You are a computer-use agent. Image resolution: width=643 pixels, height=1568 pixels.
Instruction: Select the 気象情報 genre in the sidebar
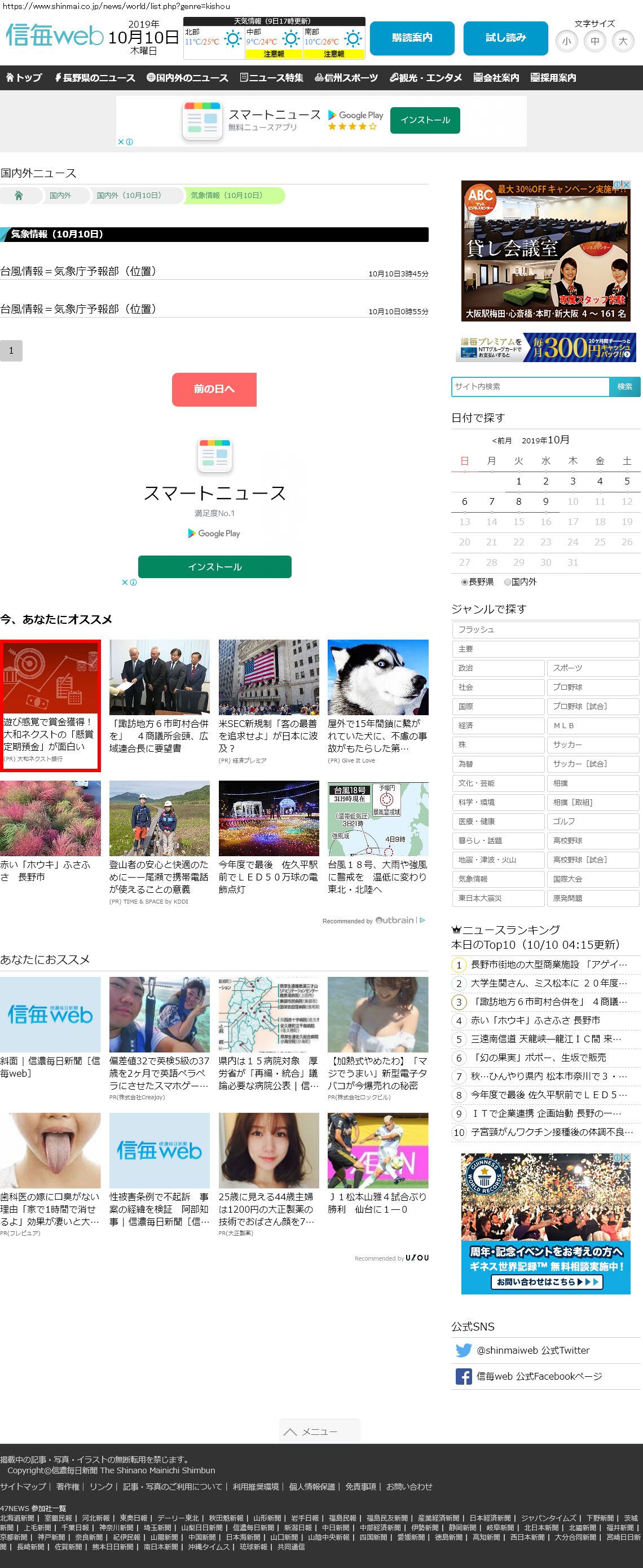497,879
